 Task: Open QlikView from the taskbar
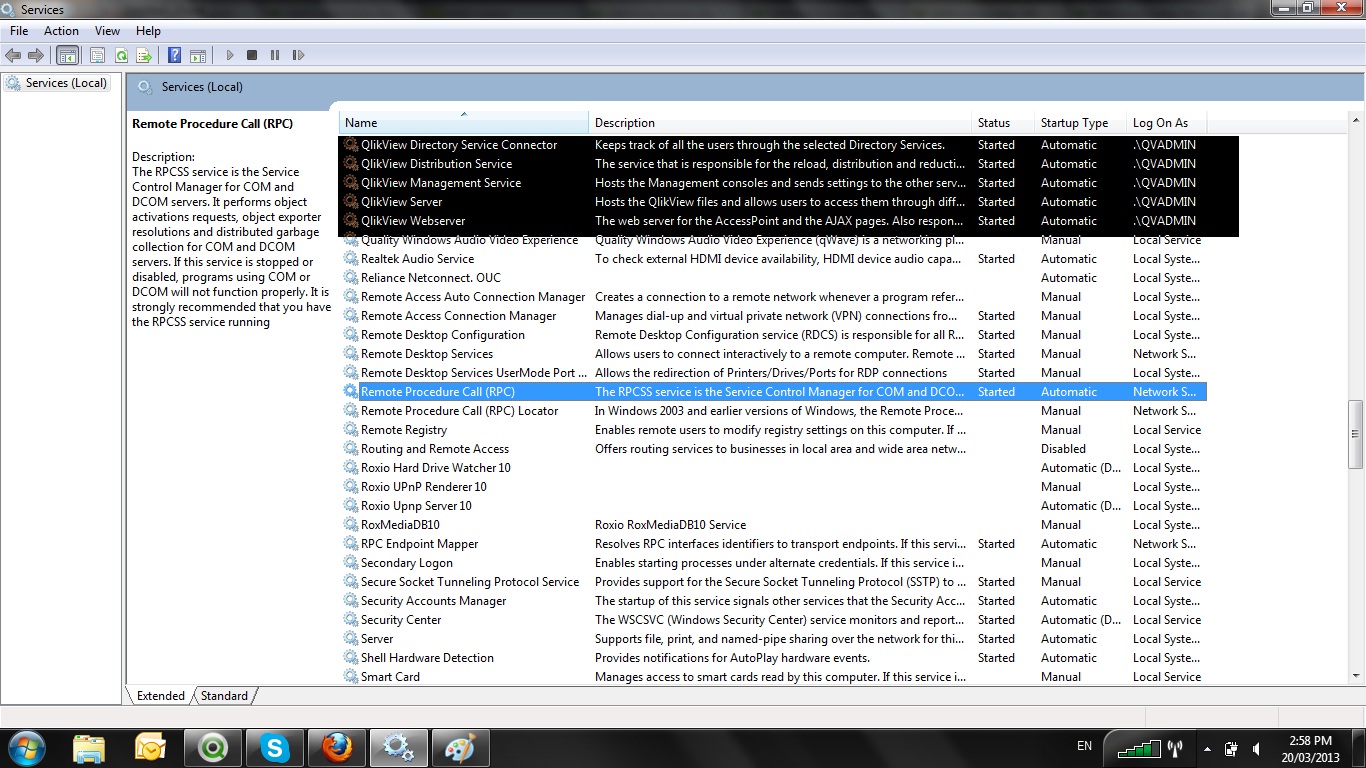[213, 748]
